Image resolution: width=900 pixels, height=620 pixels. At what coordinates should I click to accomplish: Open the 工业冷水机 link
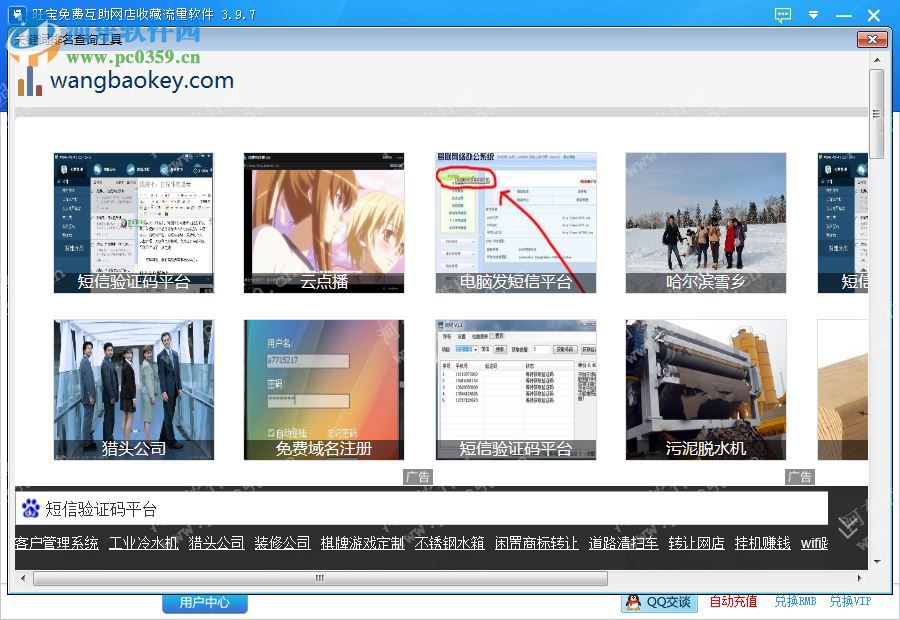(x=143, y=542)
